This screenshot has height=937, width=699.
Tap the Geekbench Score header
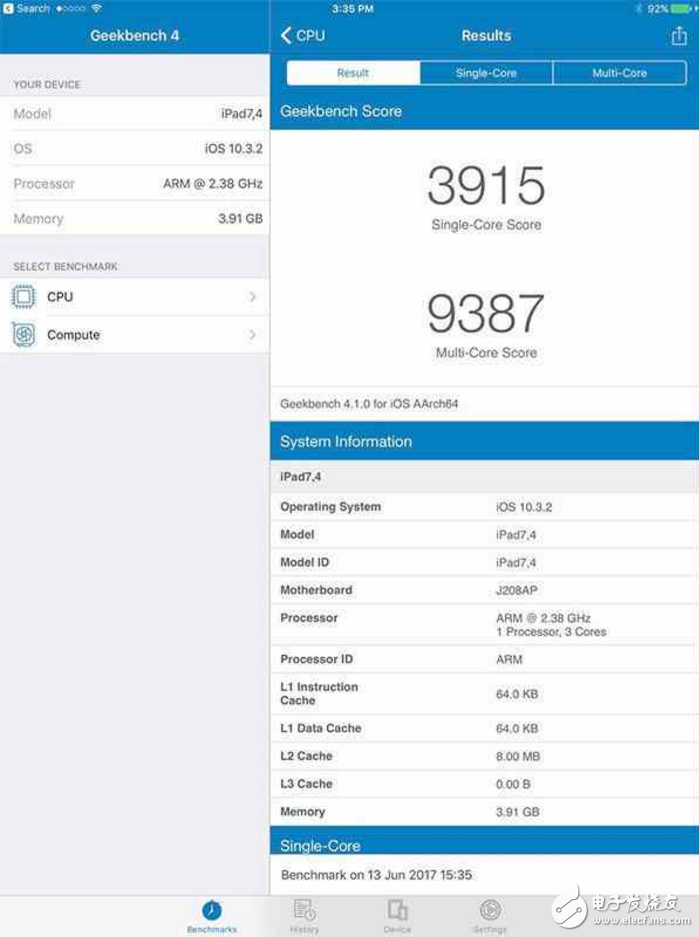point(485,111)
